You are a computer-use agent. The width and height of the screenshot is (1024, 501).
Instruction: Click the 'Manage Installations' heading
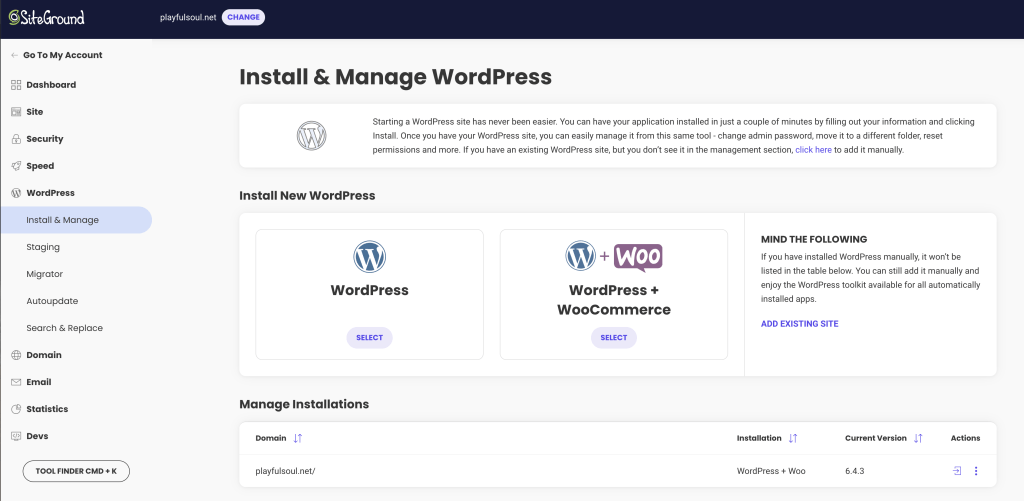click(304, 404)
